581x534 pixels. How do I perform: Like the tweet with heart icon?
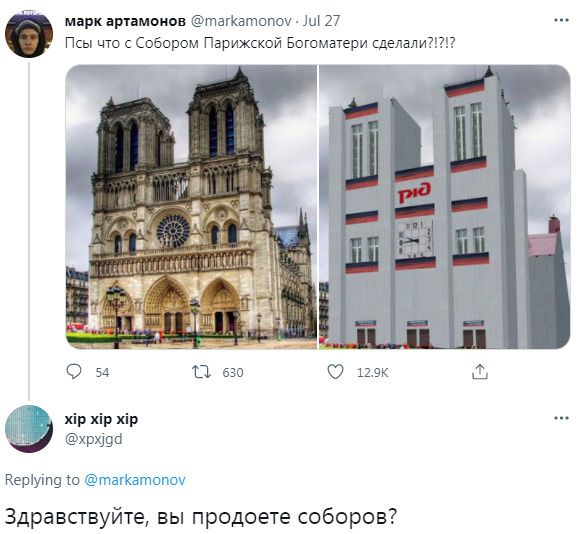click(x=336, y=372)
